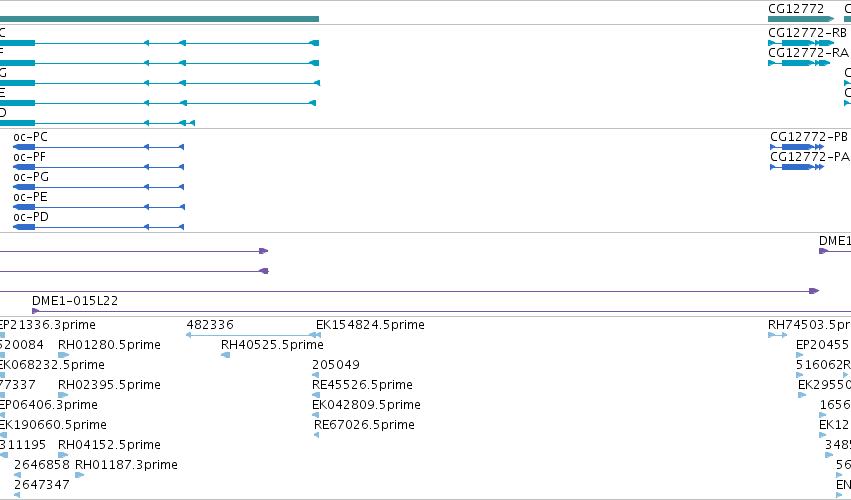Select the CG12772-PB protein glyph
The height and width of the screenshot is (500, 851).
pos(797,147)
